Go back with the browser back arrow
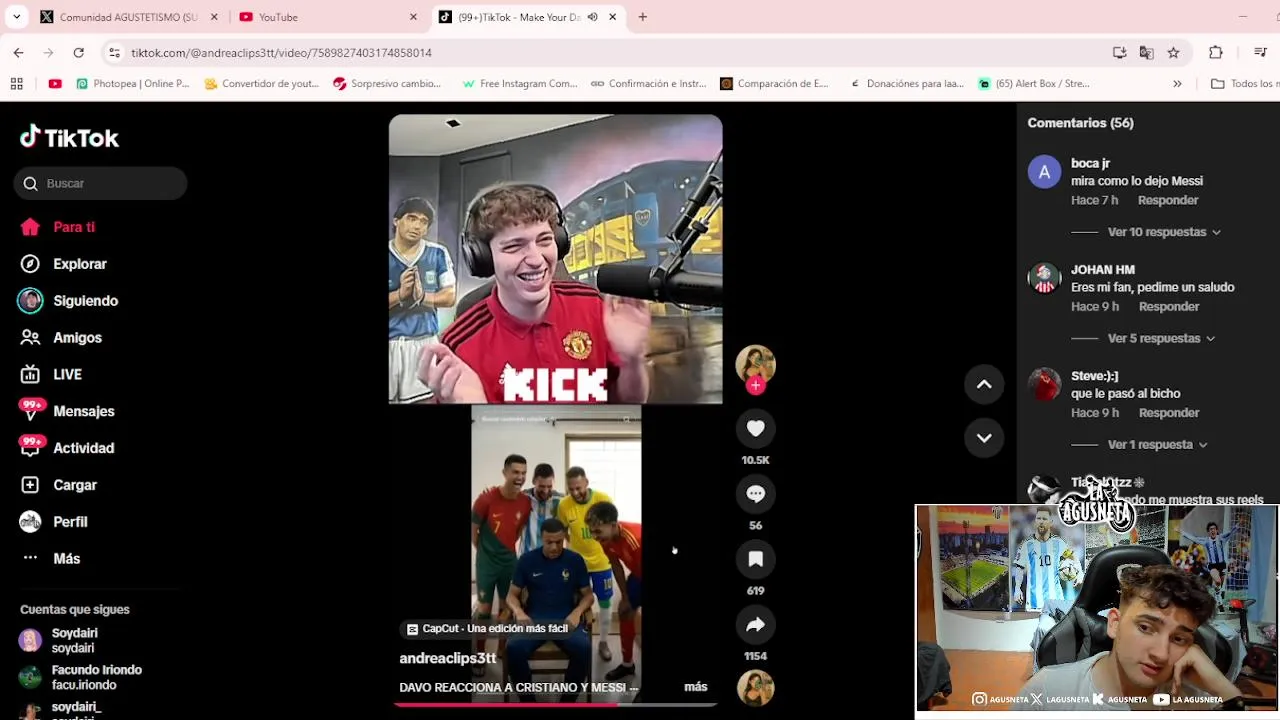Screen dimensions: 1280x720 pos(18,52)
